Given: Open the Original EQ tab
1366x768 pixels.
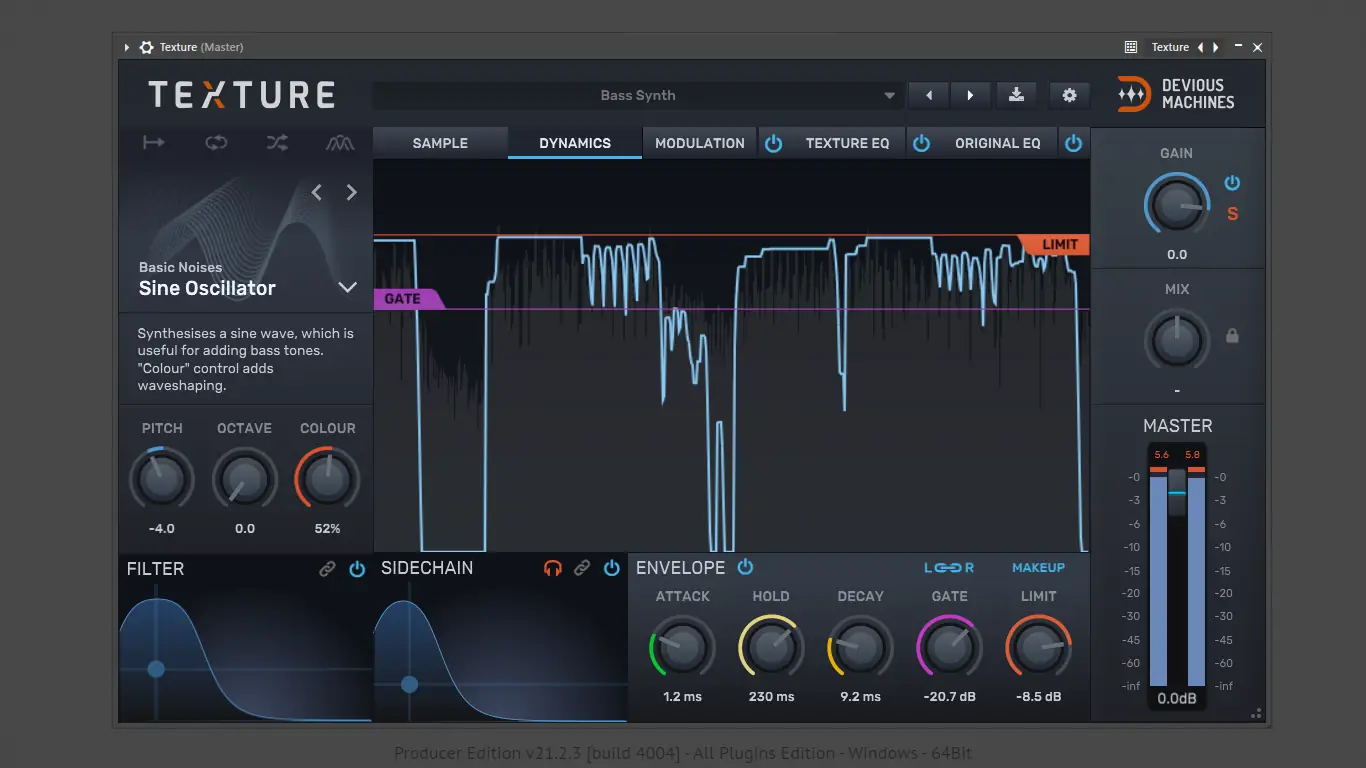Looking at the screenshot, I should click(998, 143).
